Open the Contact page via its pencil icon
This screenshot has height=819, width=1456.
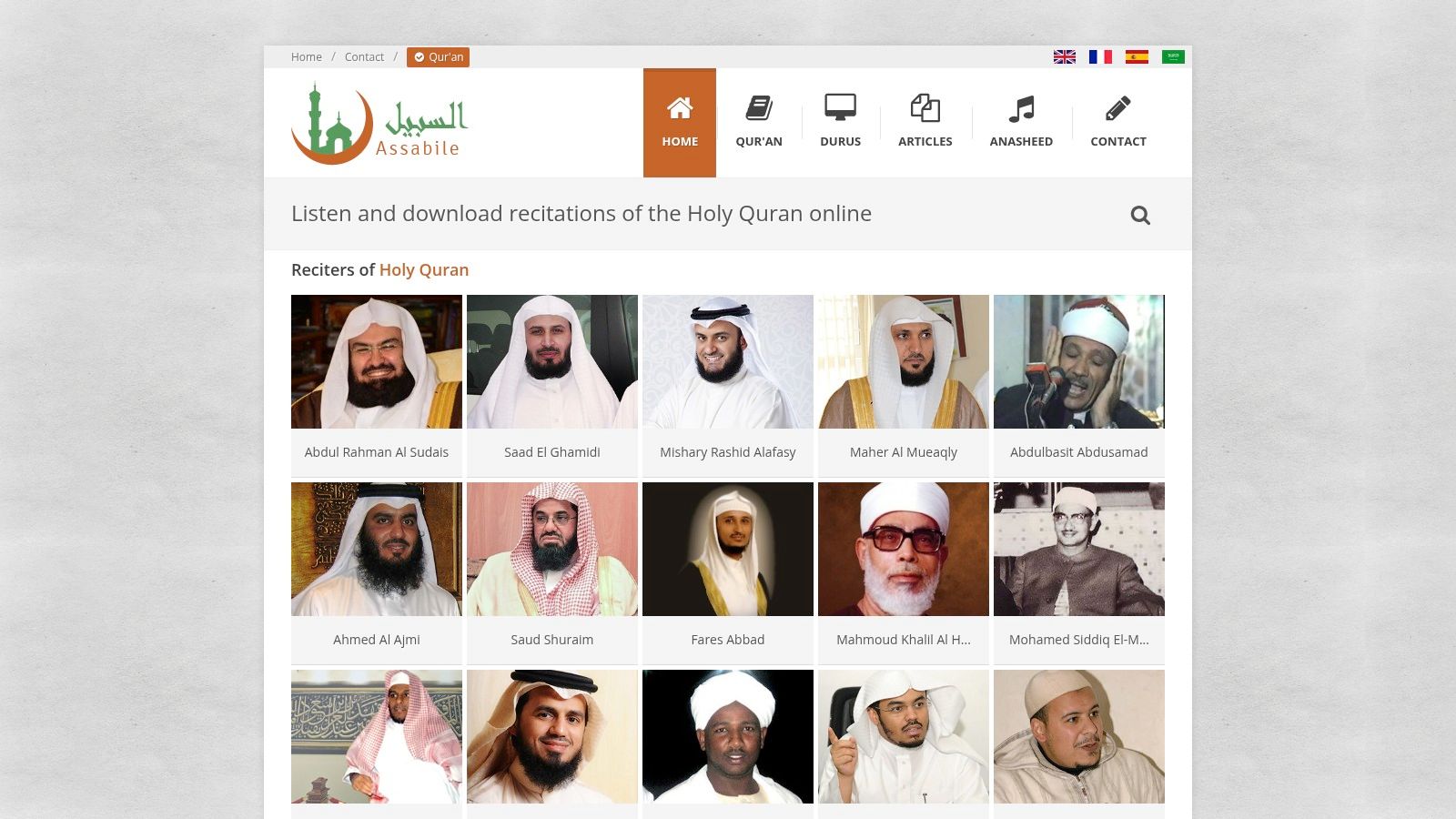point(1118,106)
